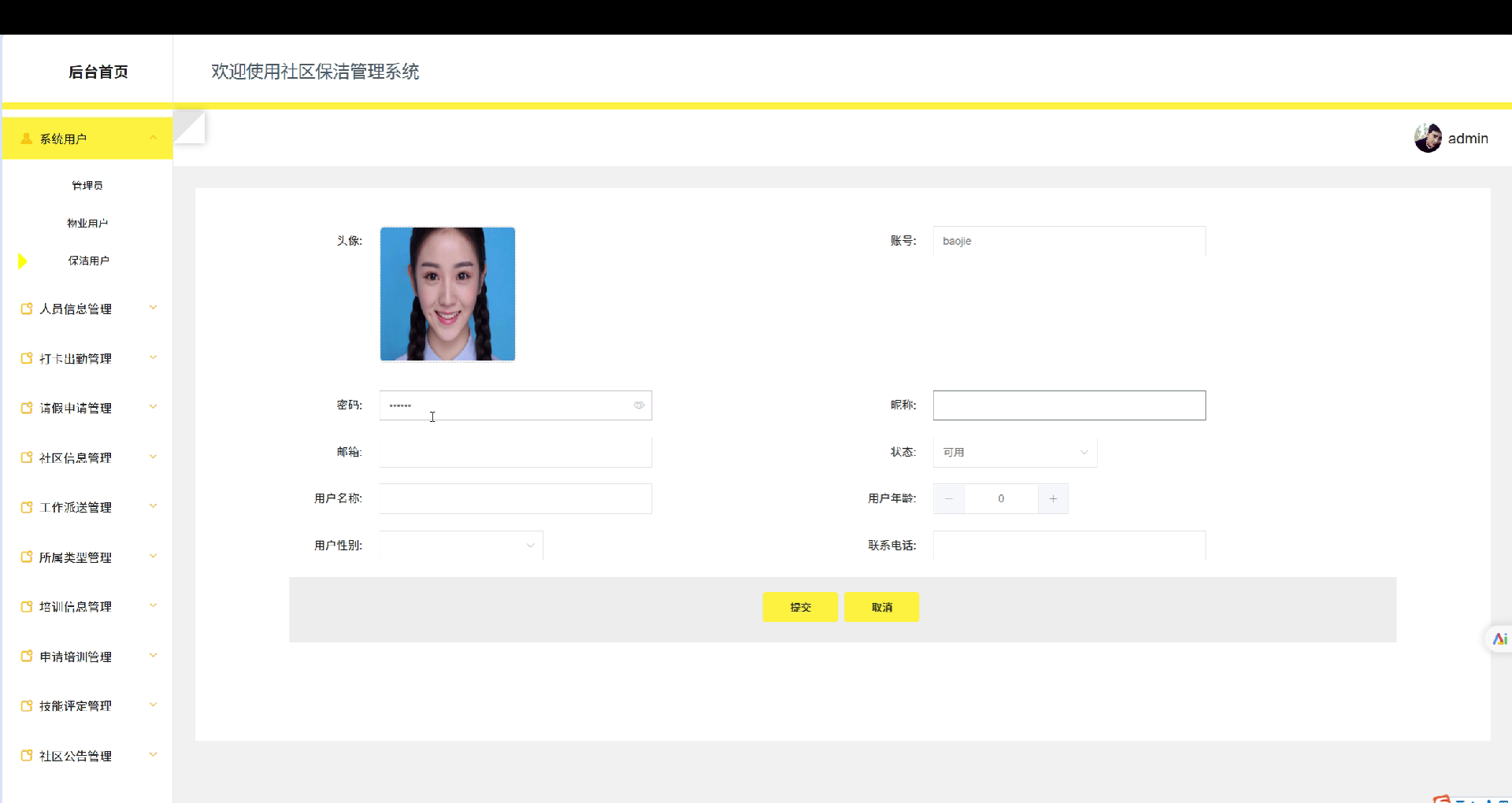Open the 社区公告管理 menu

[x=87, y=755]
